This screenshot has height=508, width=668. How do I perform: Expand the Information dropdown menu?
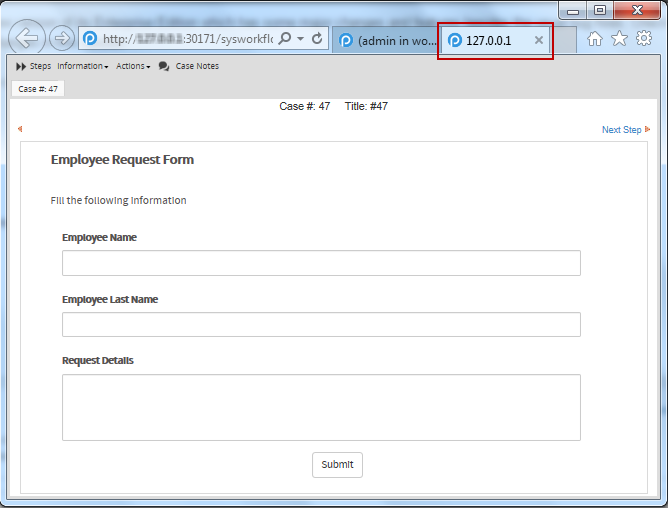[x=82, y=66]
